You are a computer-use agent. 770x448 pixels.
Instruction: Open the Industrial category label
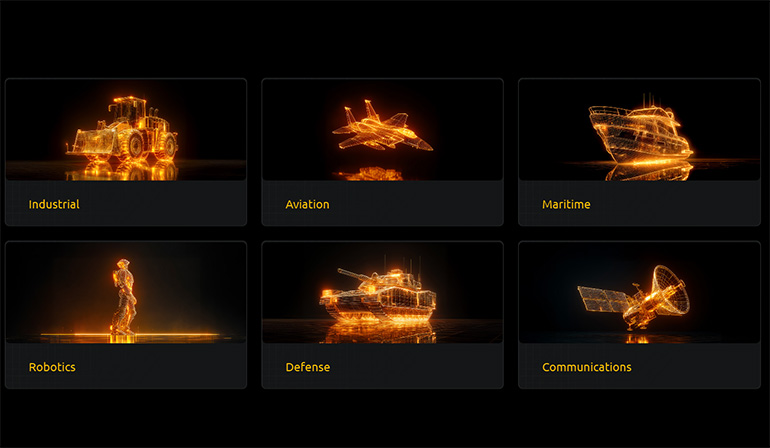pyautogui.click(x=54, y=204)
